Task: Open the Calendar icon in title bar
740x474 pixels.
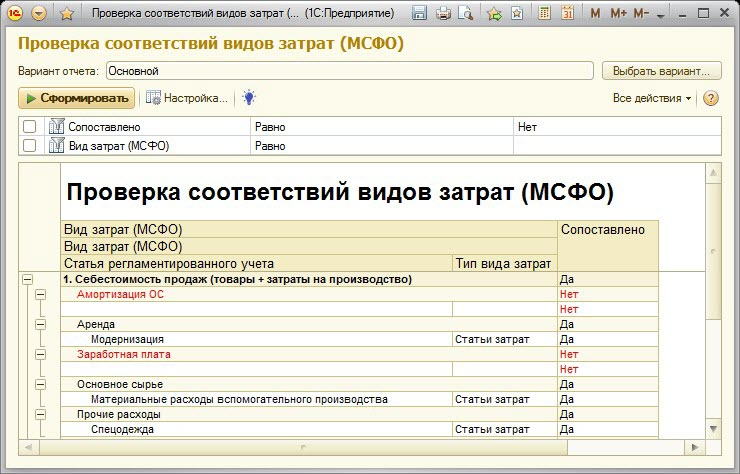Action: 568,14
